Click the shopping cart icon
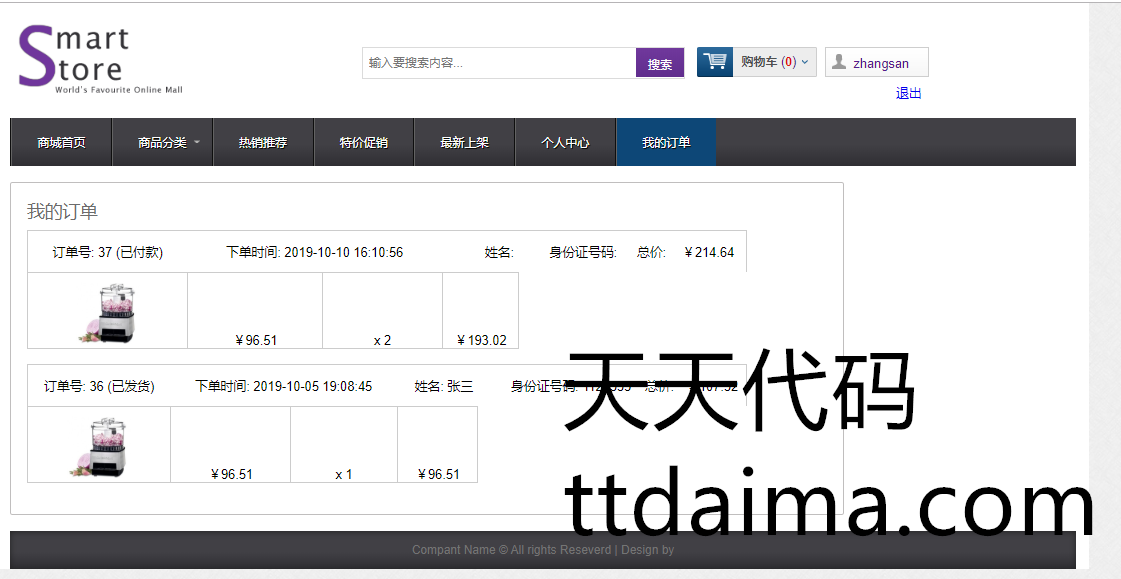The image size is (1121, 579). tap(715, 62)
